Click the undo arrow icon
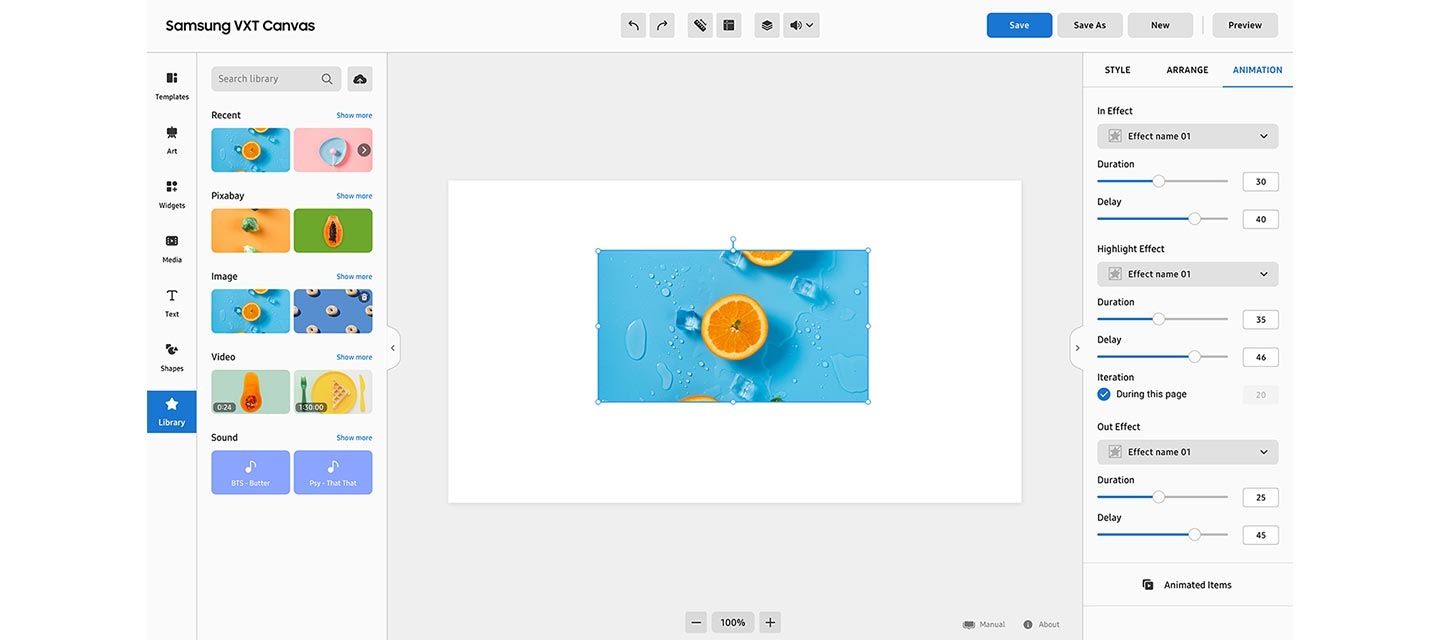This screenshot has height=640, width=1440. pos(633,25)
